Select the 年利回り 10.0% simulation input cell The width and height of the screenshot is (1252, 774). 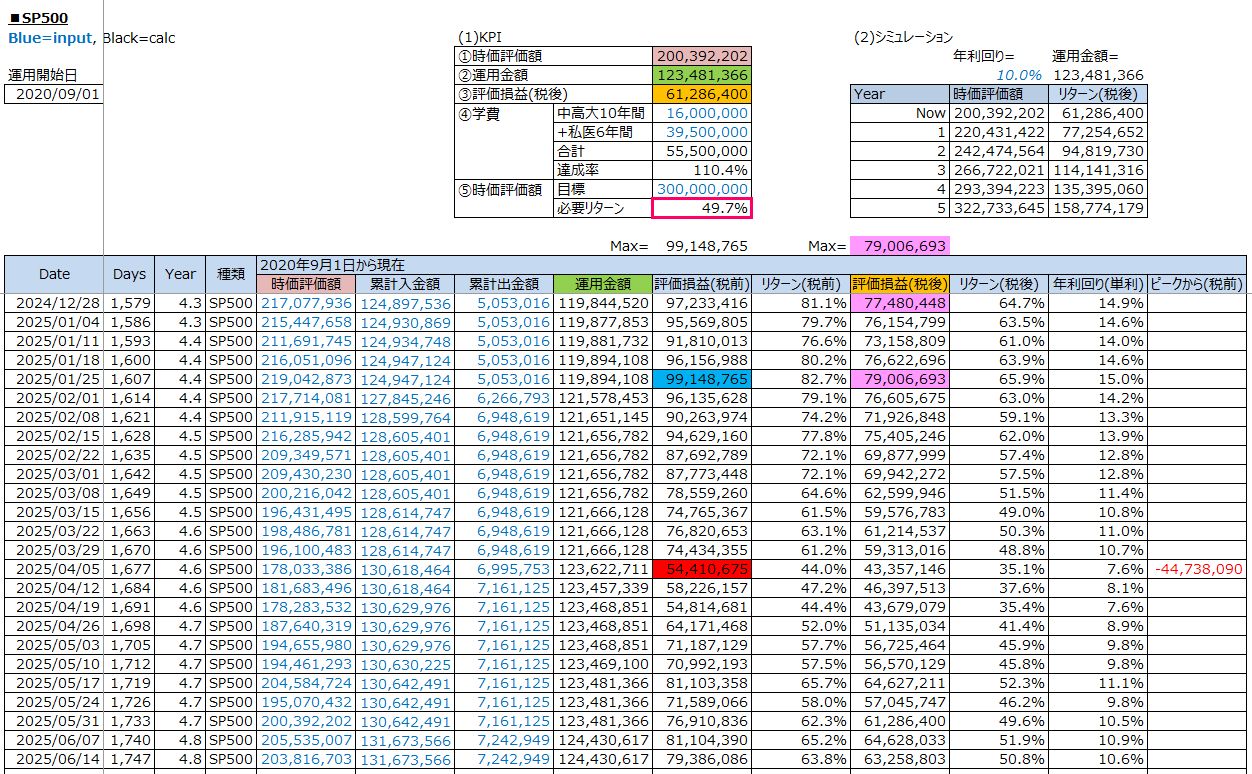point(1016,75)
